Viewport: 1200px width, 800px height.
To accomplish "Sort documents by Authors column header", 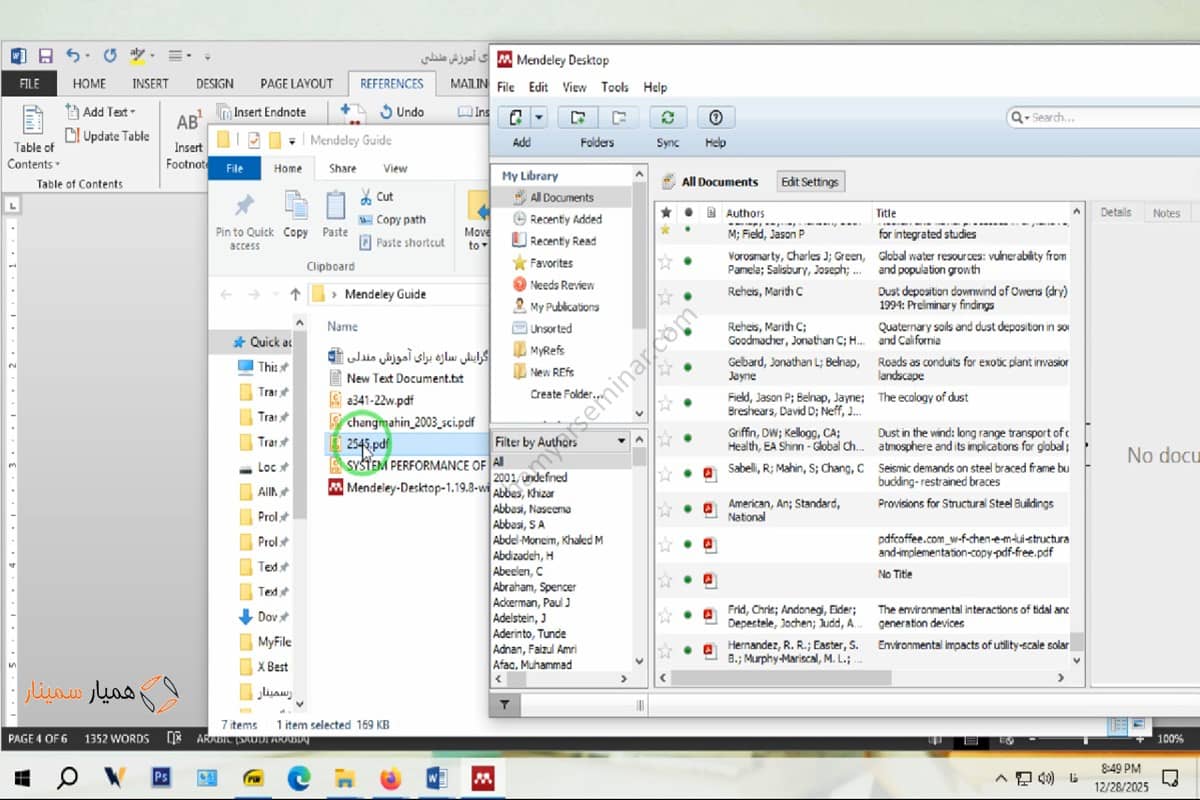I will pyautogui.click(x=744, y=213).
